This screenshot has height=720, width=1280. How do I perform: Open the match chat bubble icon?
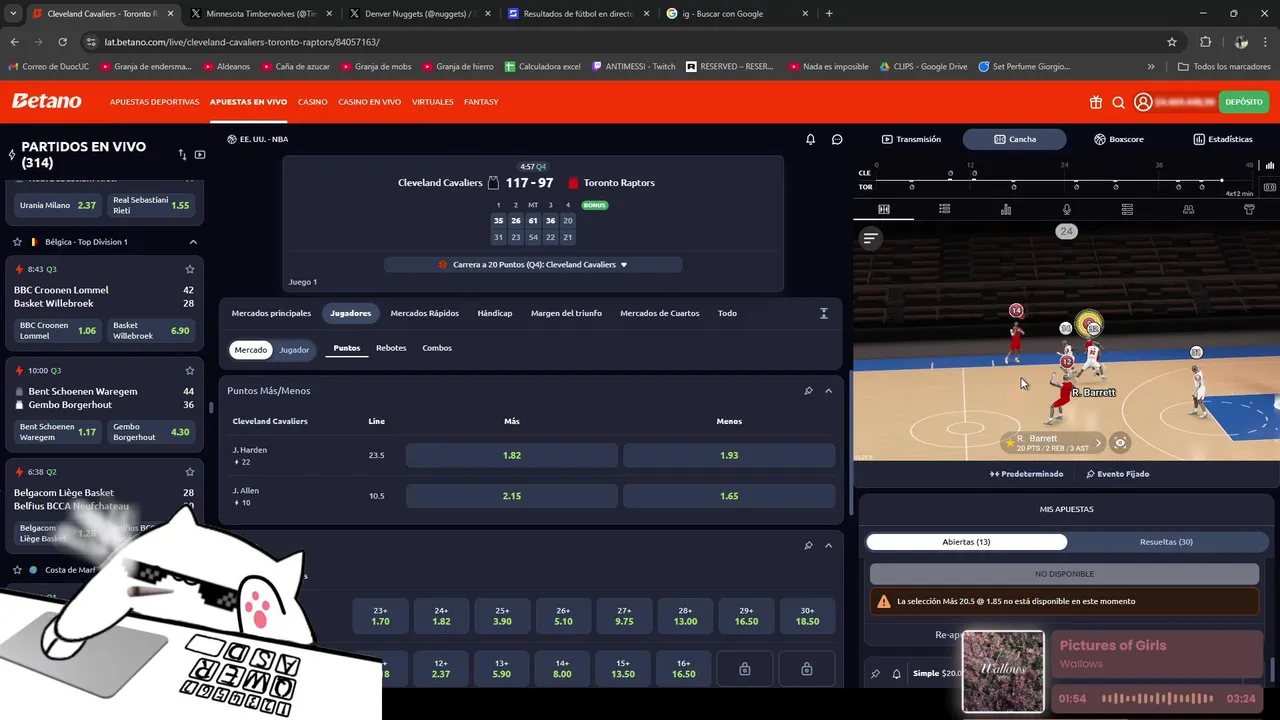point(837,139)
